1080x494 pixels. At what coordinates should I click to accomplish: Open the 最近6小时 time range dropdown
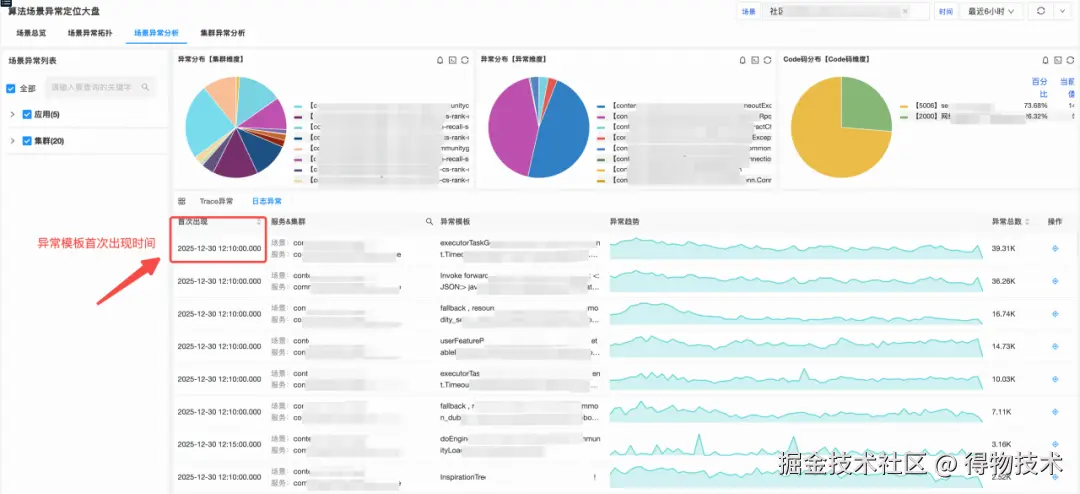990,11
